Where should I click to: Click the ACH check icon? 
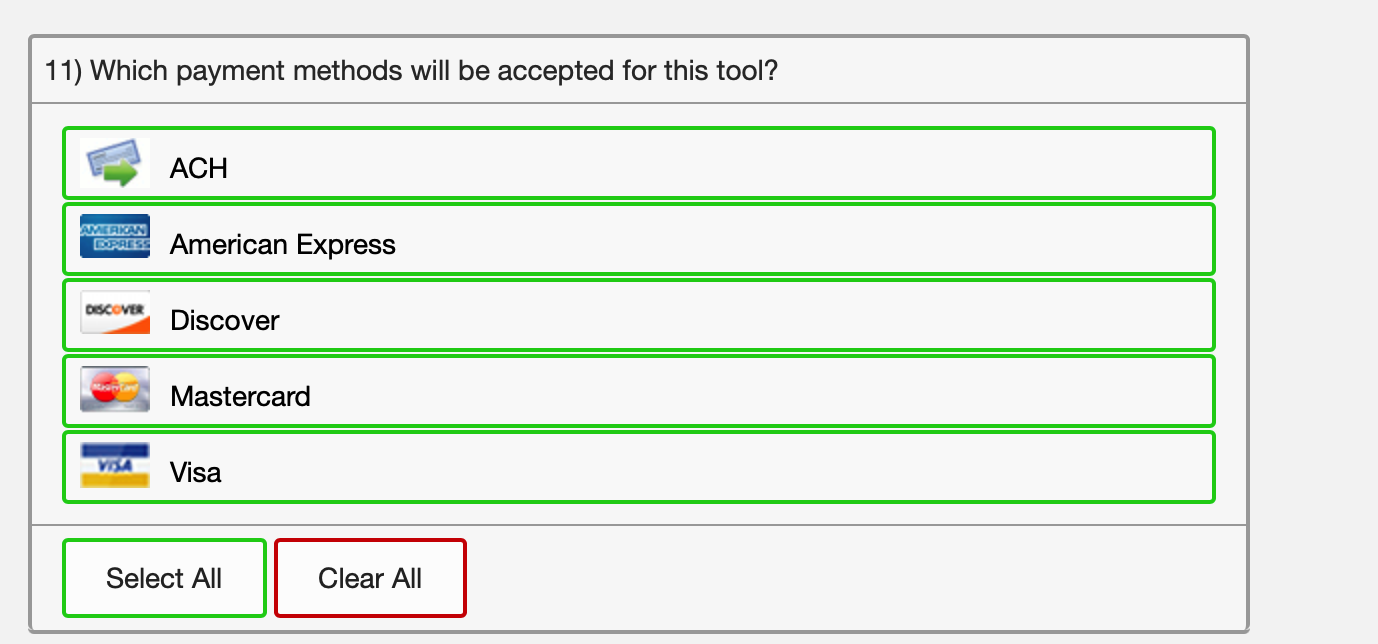tap(115, 164)
